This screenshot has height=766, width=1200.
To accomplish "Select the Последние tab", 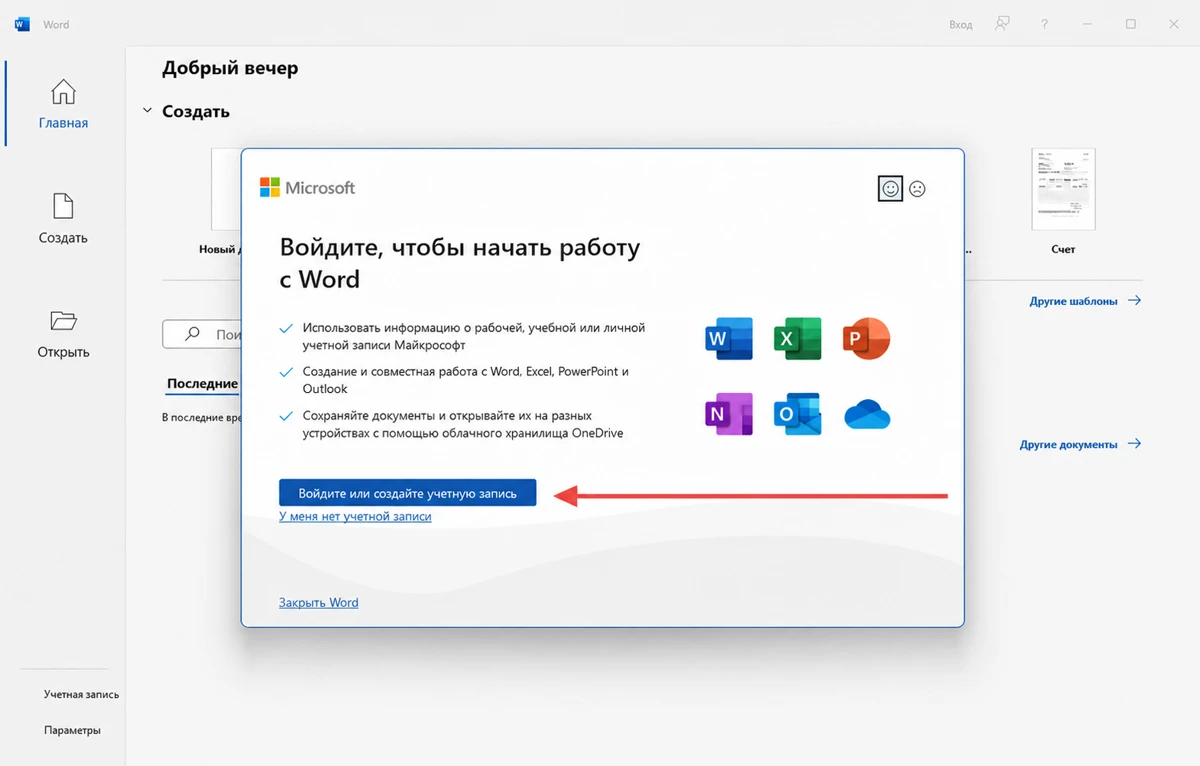I will 202,384.
